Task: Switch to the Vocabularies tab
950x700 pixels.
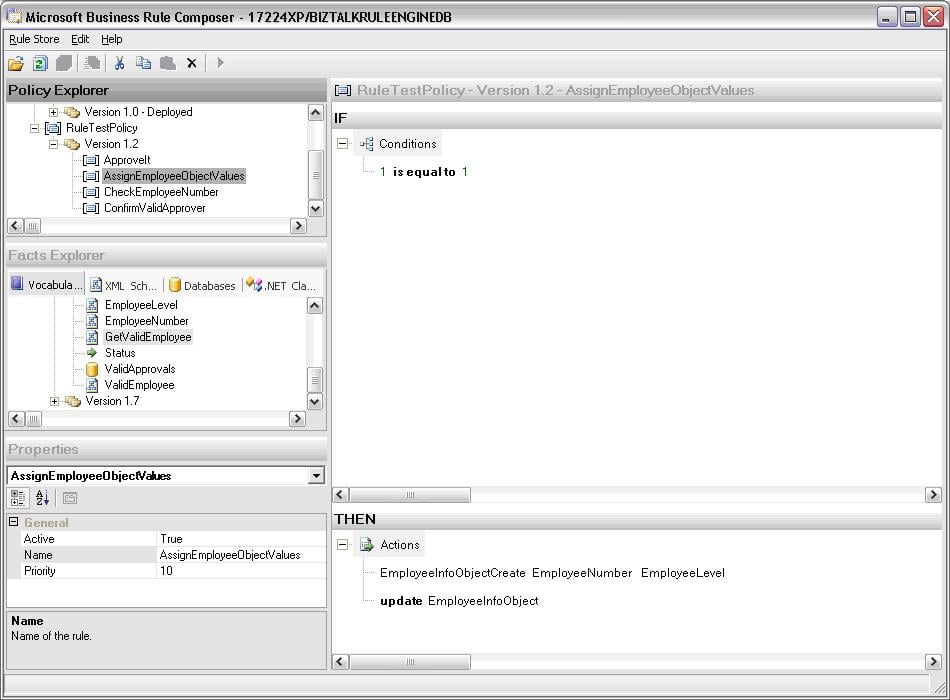Action: pos(47,285)
